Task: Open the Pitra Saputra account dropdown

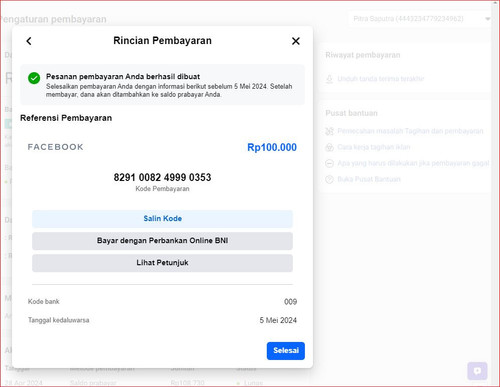Action: tap(420, 19)
